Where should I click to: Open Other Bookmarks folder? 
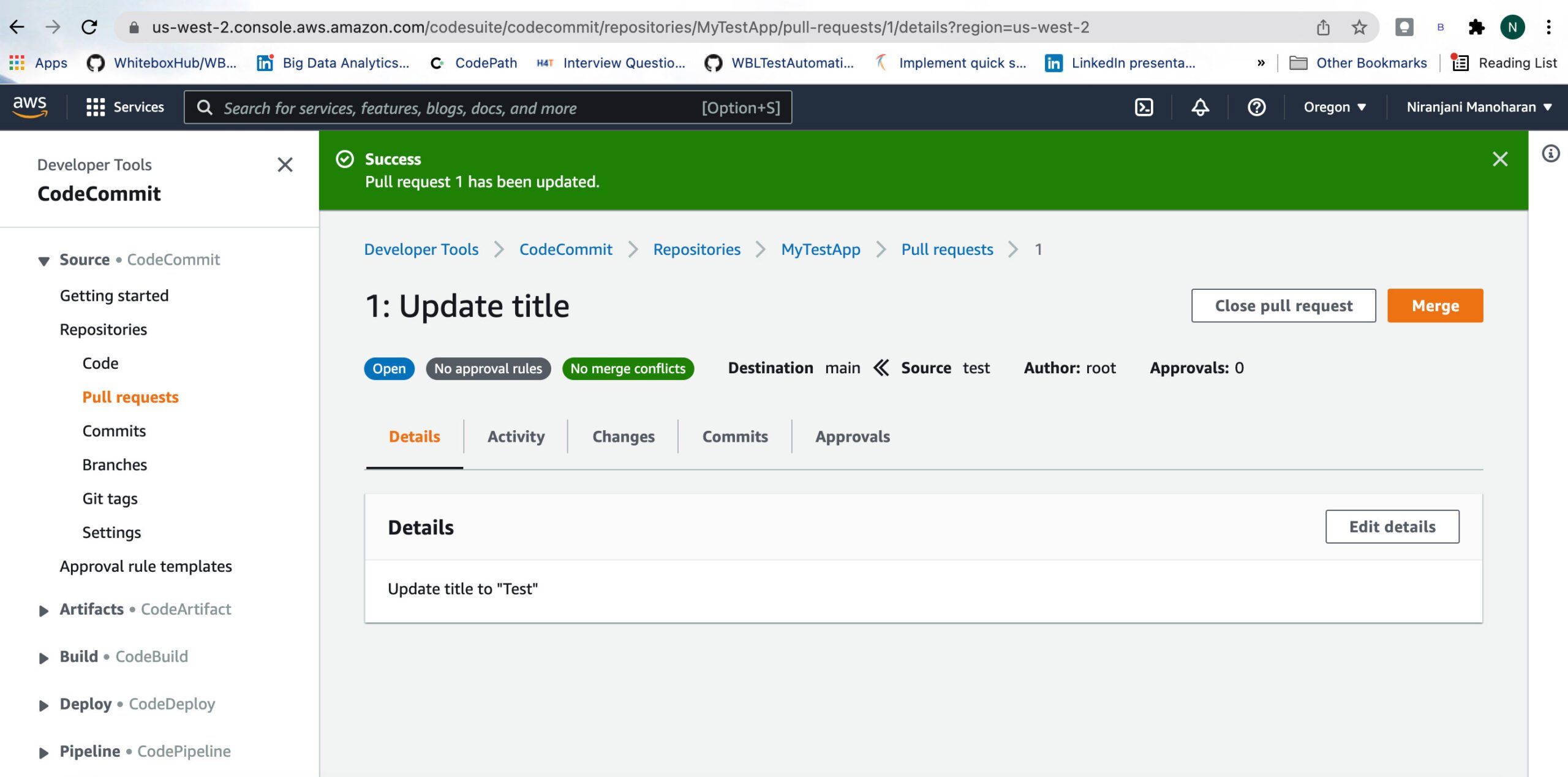1358,63
